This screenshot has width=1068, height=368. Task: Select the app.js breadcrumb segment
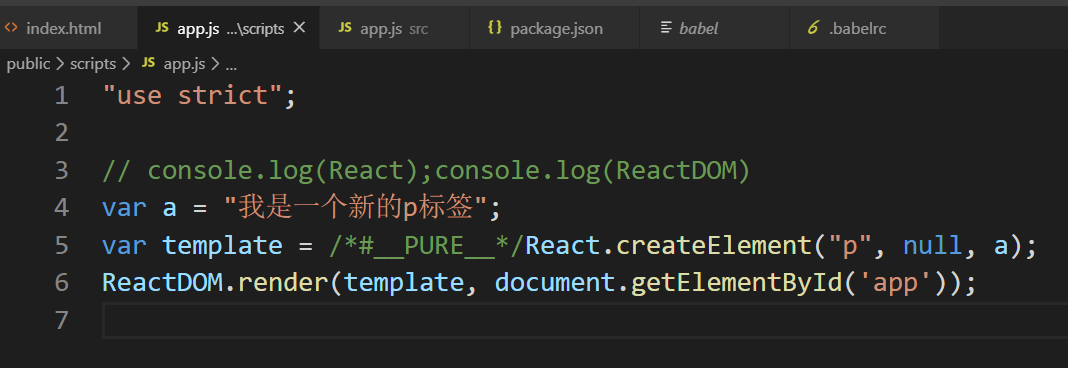(185, 64)
